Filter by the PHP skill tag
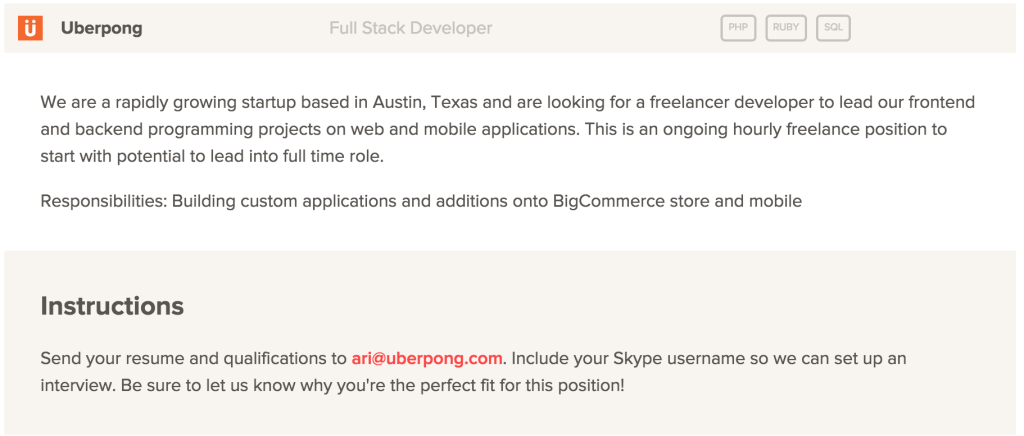 tap(738, 28)
